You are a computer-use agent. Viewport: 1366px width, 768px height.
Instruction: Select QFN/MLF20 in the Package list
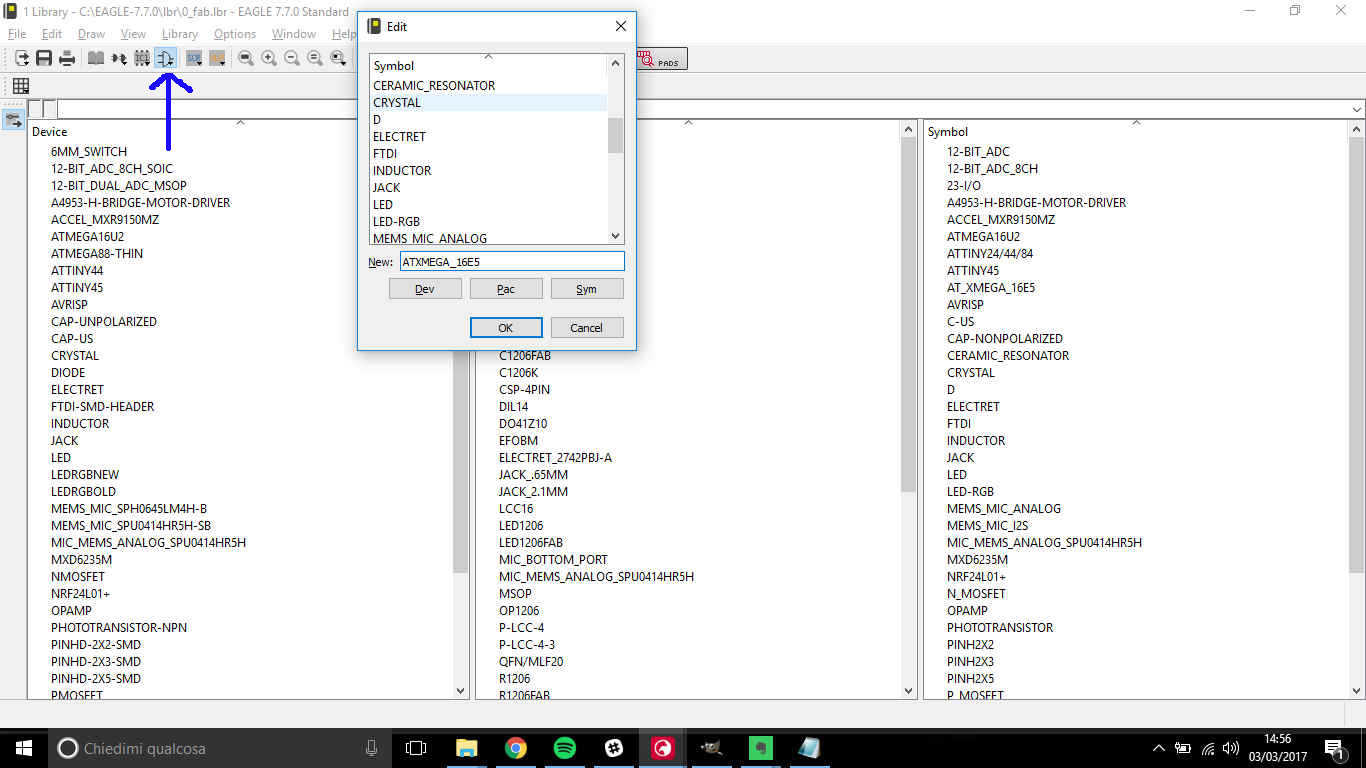click(531, 662)
